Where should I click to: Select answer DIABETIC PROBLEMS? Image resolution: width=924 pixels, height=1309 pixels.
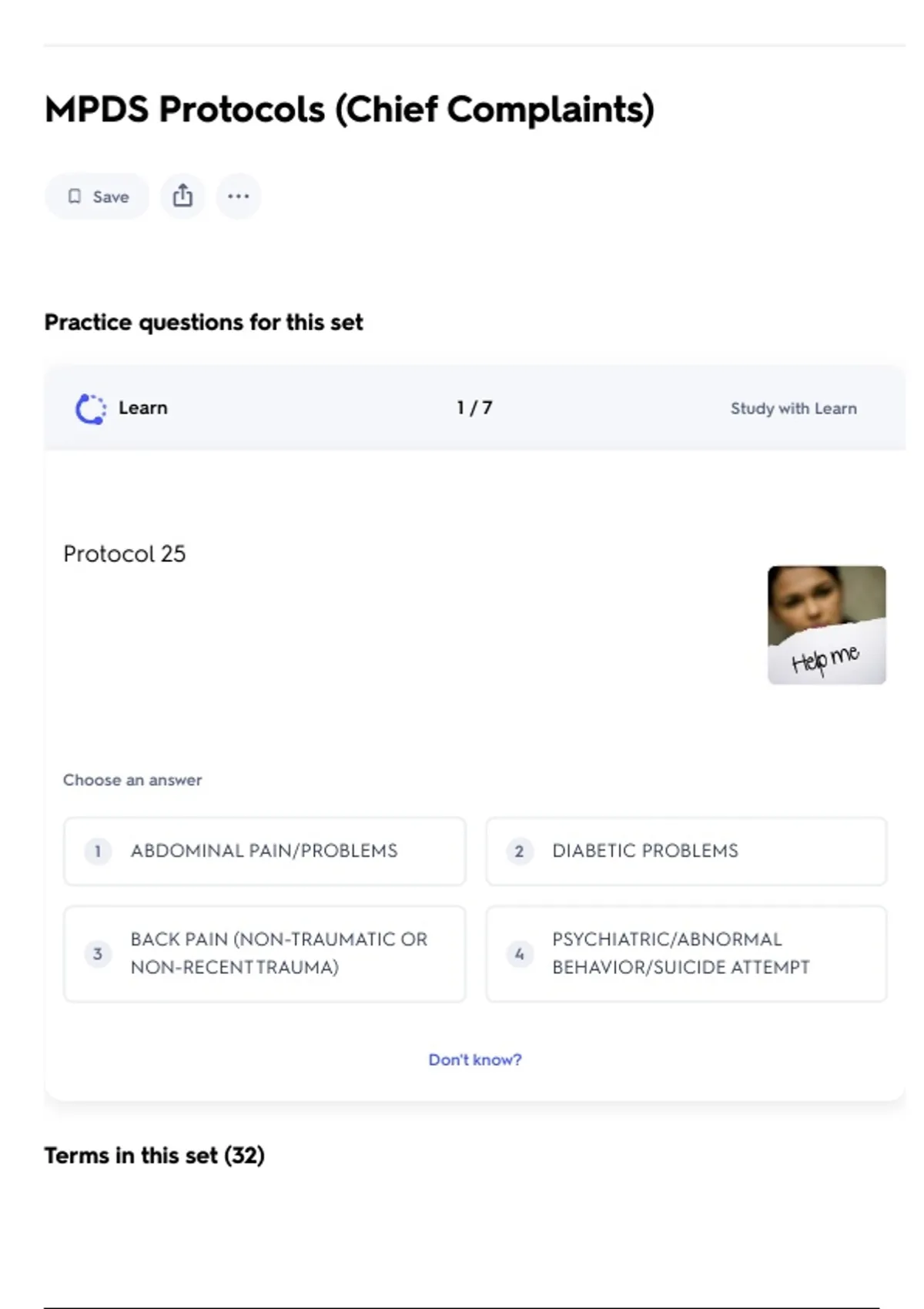click(x=686, y=851)
